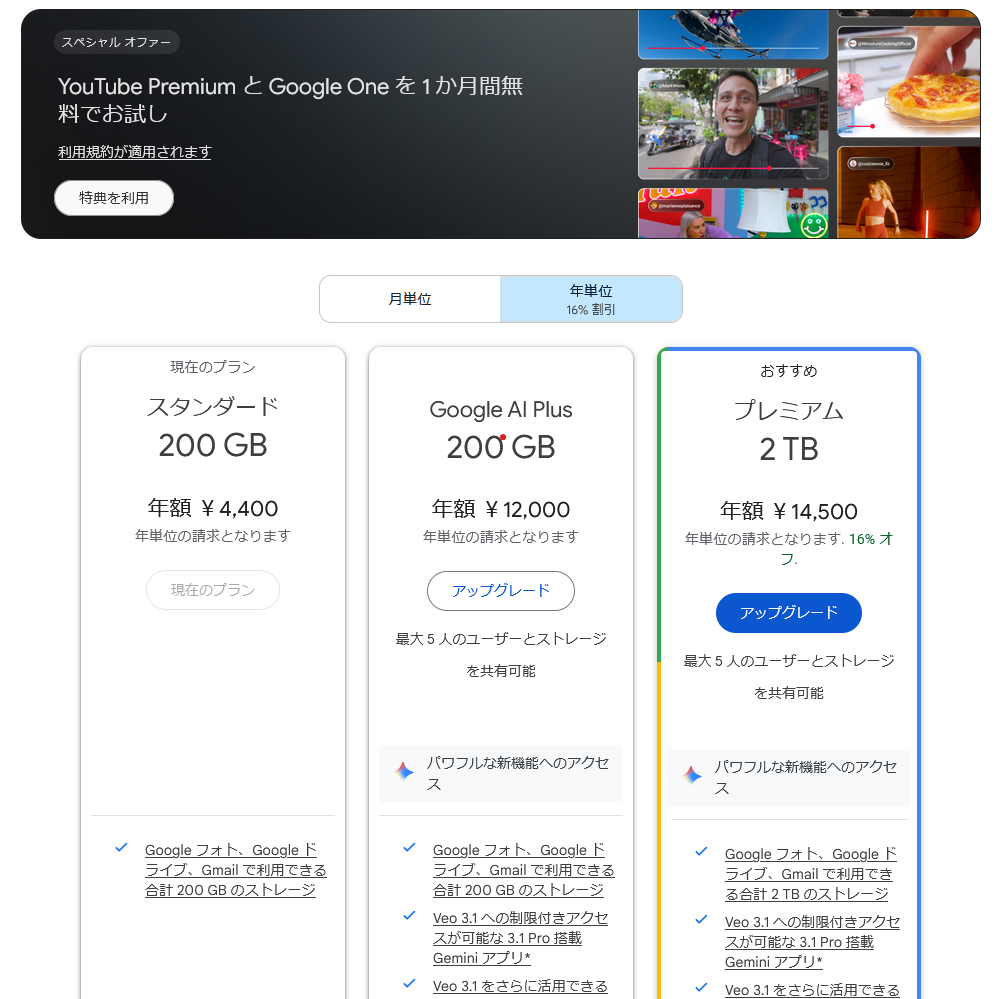Click アップグレード on the Google AI Plus plan
This screenshot has width=1003, height=999.
coord(501,591)
